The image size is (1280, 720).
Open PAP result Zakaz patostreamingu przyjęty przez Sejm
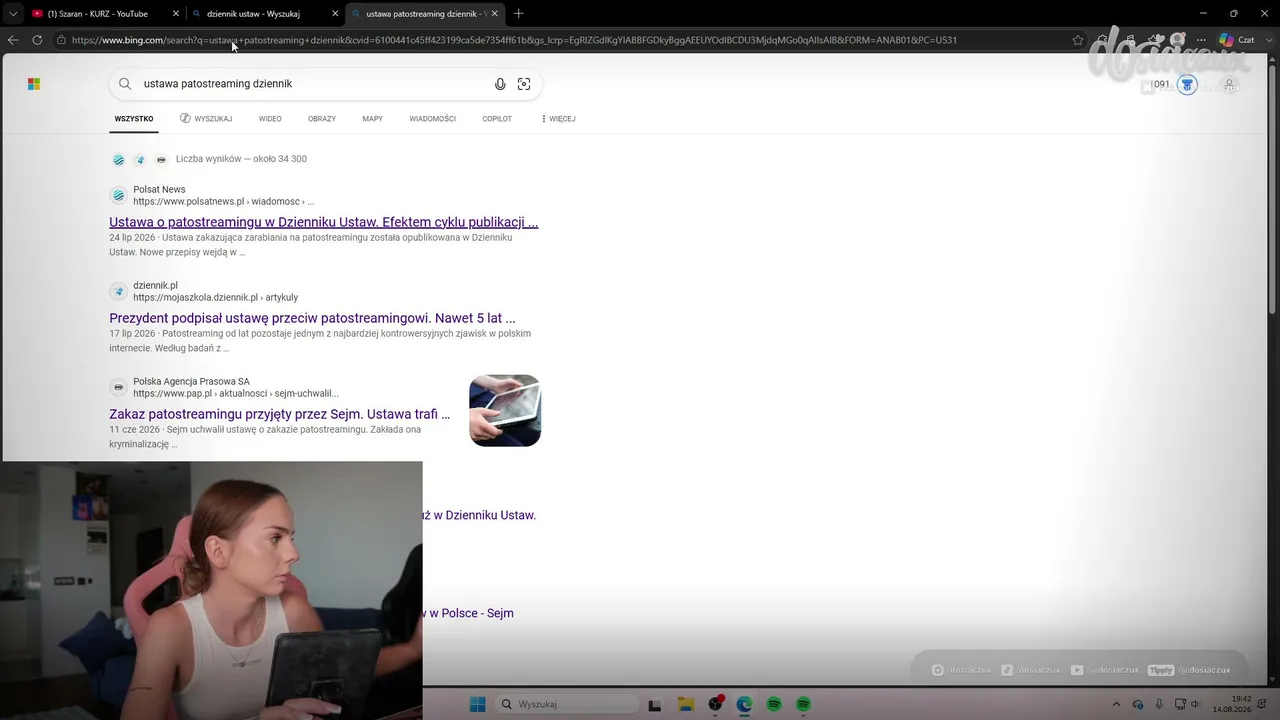pos(280,414)
